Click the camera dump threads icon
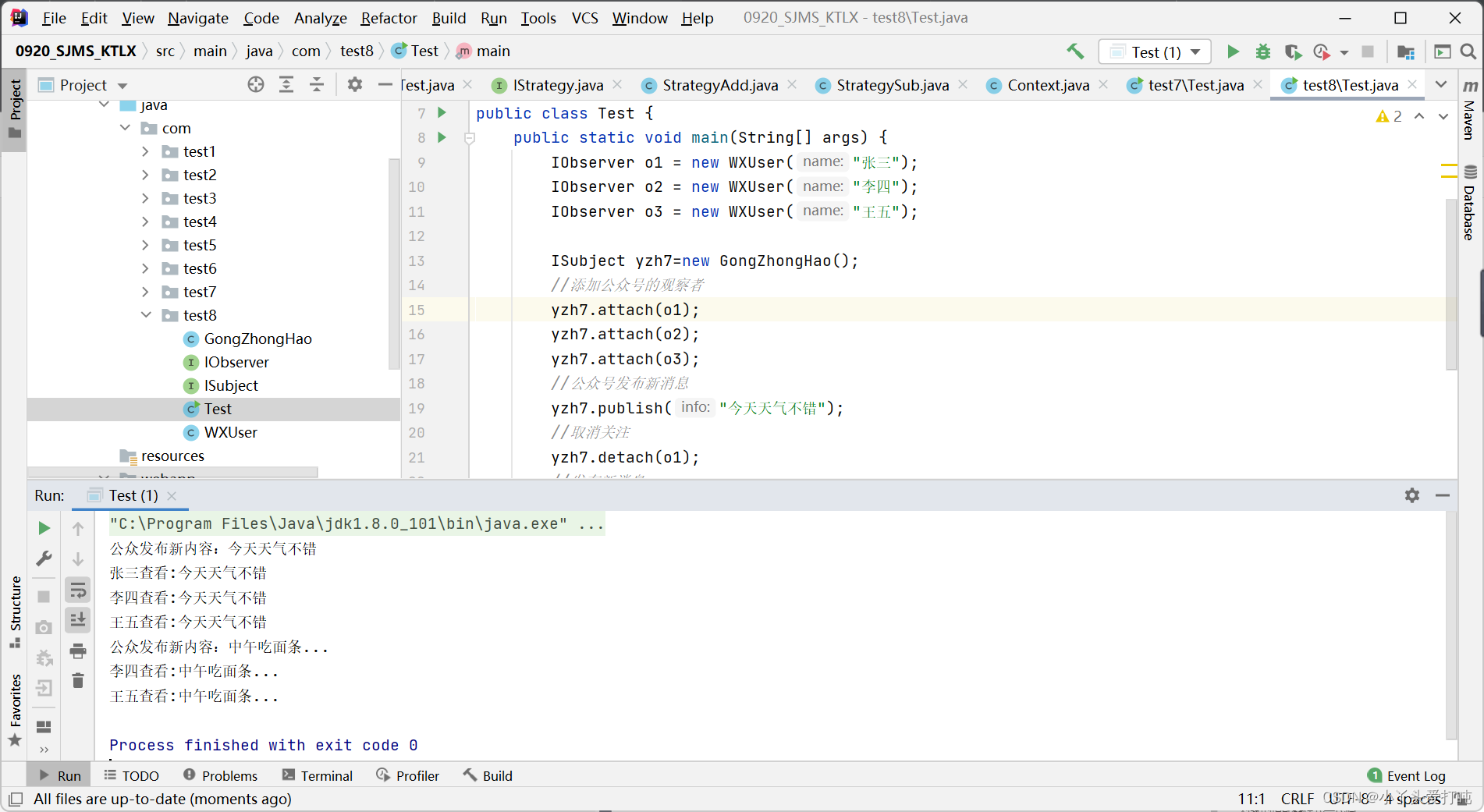This screenshot has height=812, width=1484. point(44,627)
